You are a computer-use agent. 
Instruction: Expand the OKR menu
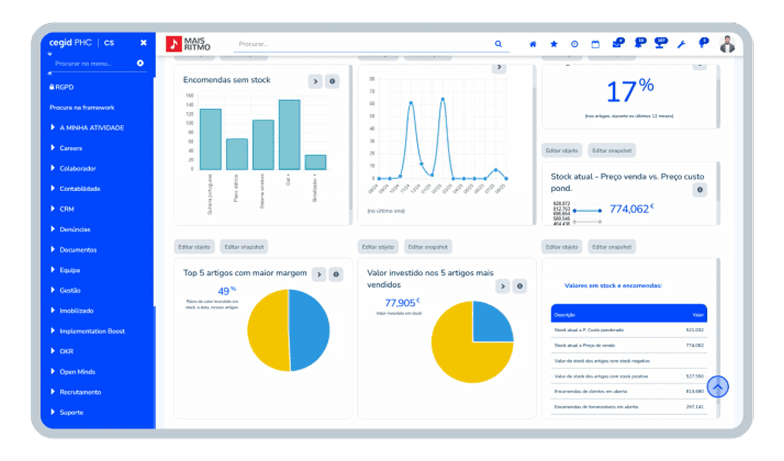(62, 351)
